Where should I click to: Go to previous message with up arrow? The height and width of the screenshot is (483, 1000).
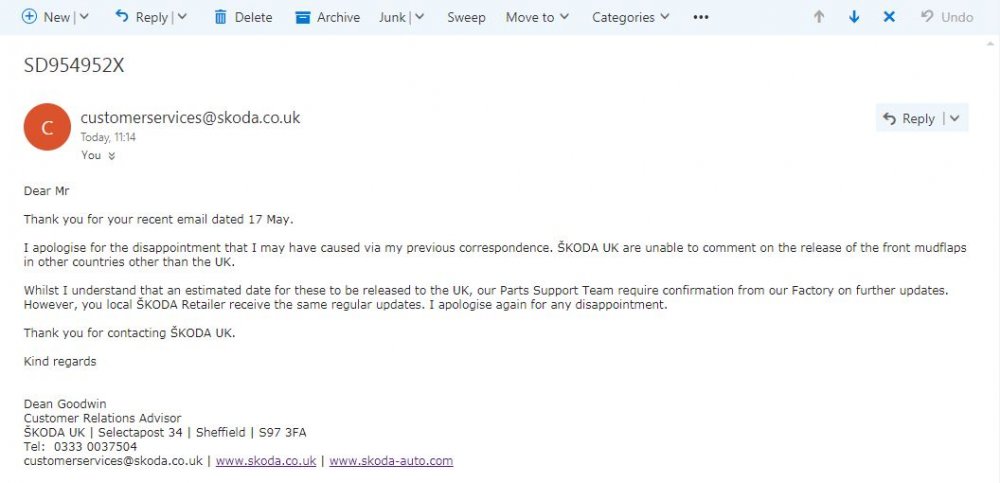[x=819, y=17]
